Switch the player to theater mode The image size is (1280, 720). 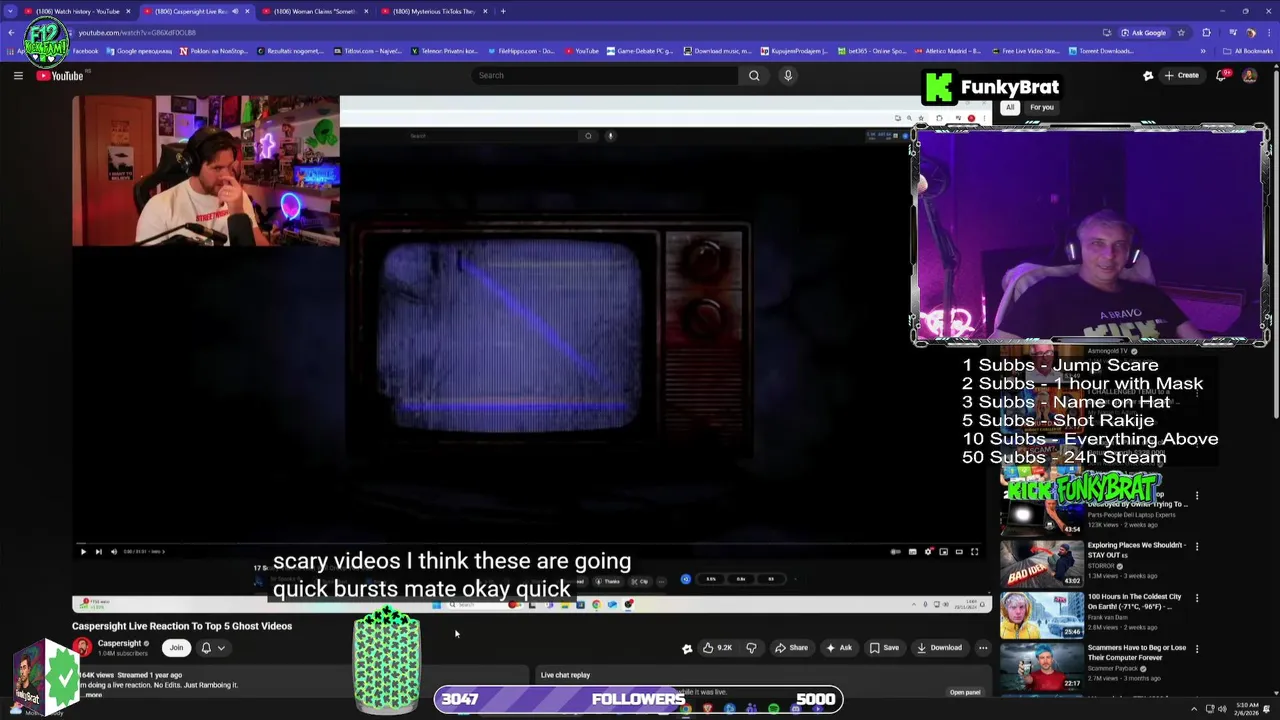[x=959, y=551]
